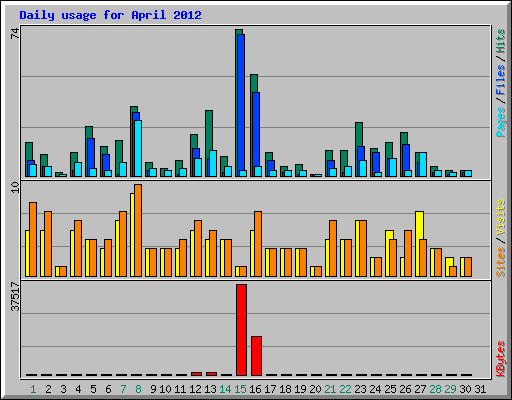512x400 pixels.
Task: Click day label '1' on the x-axis
Action: pos(33,389)
